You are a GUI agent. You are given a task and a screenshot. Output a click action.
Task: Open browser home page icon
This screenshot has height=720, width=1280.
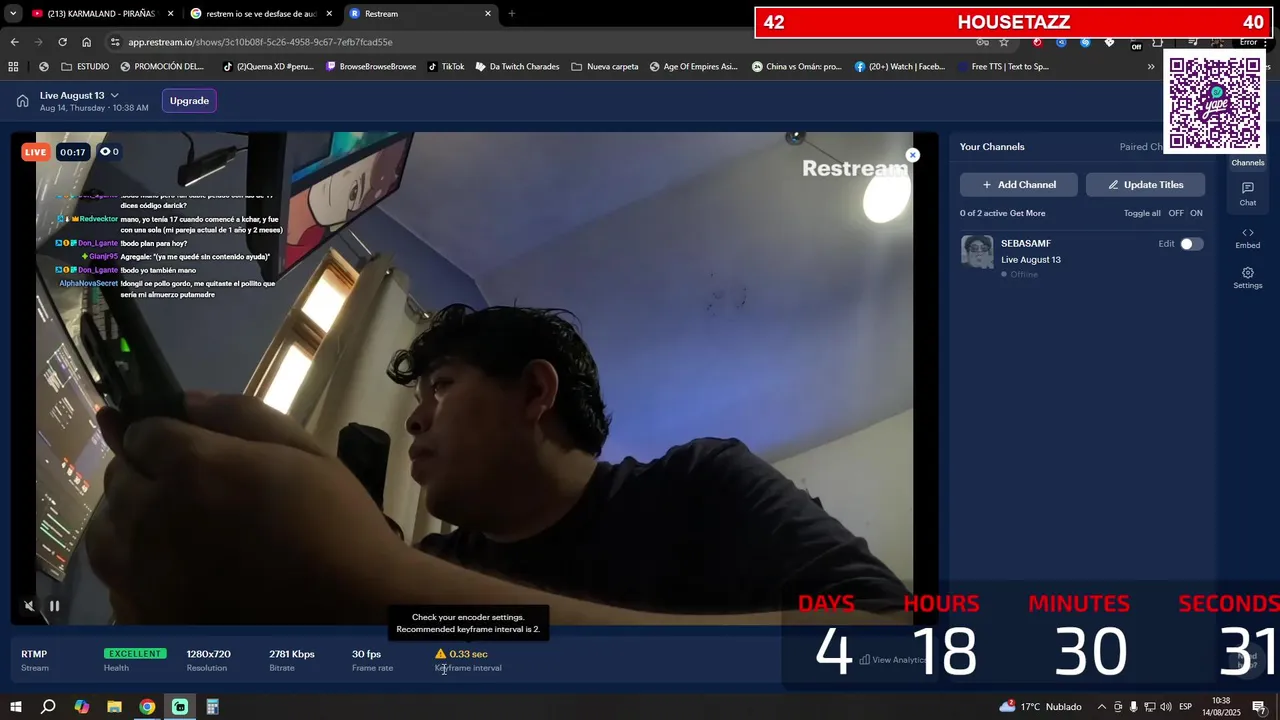click(x=86, y=42)
